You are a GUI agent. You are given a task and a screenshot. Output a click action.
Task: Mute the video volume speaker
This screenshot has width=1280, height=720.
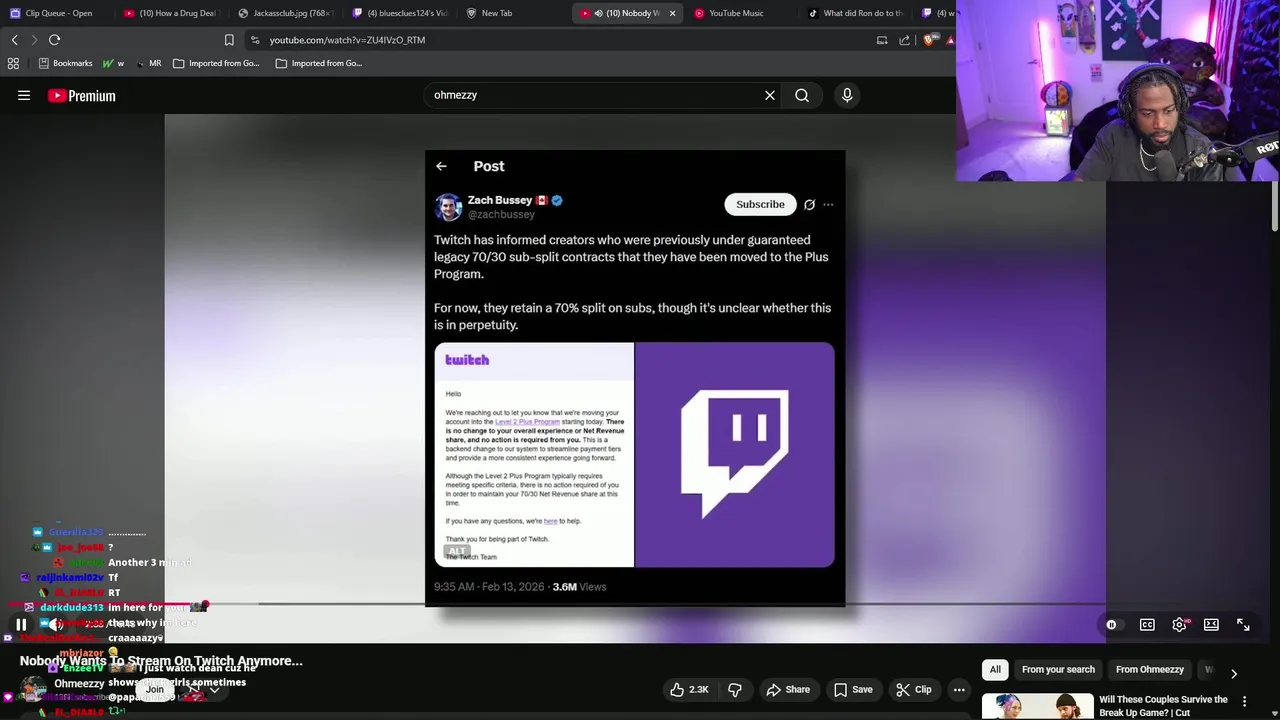[x=56, y=625]
